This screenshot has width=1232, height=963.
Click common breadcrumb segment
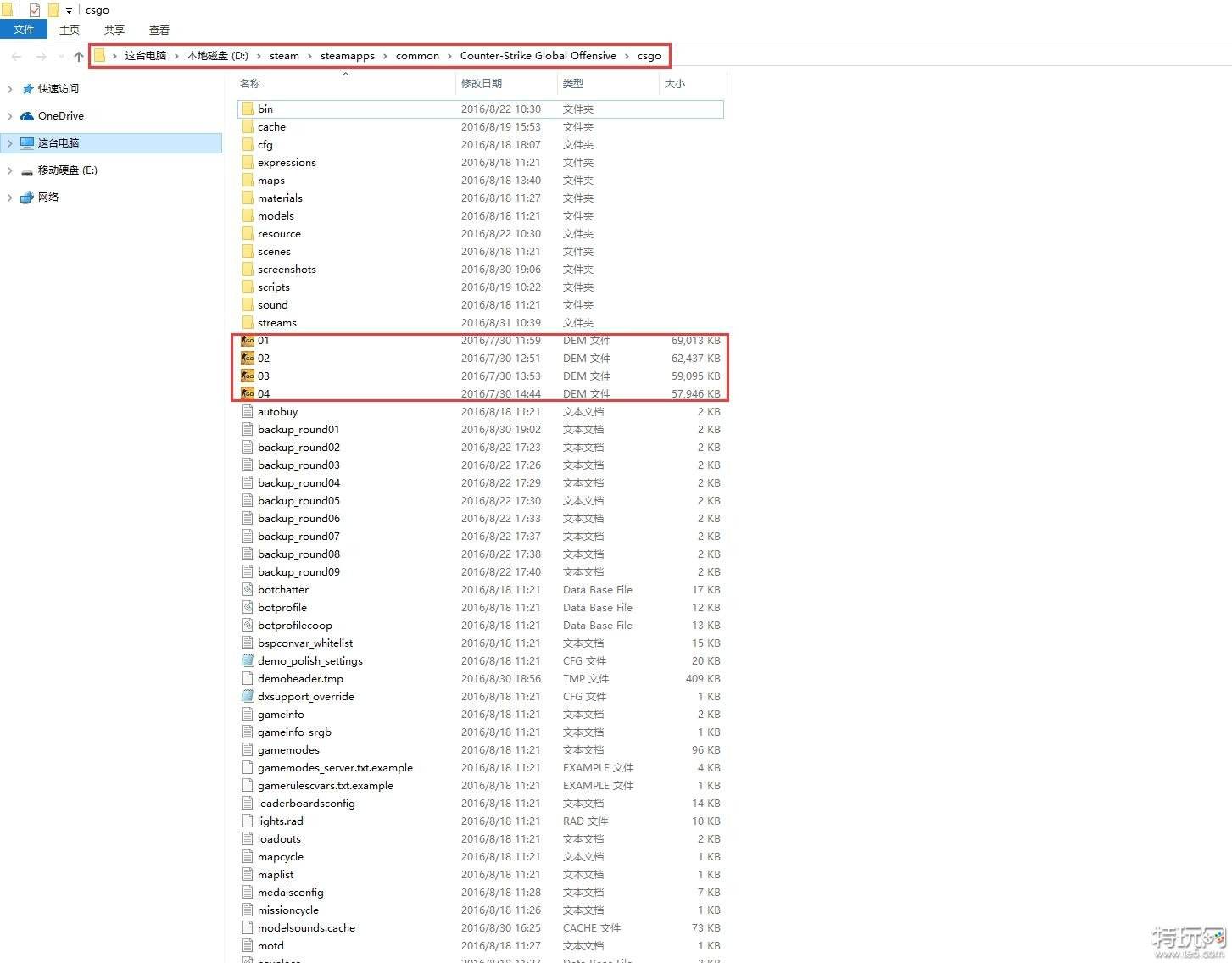click(417, 56)
